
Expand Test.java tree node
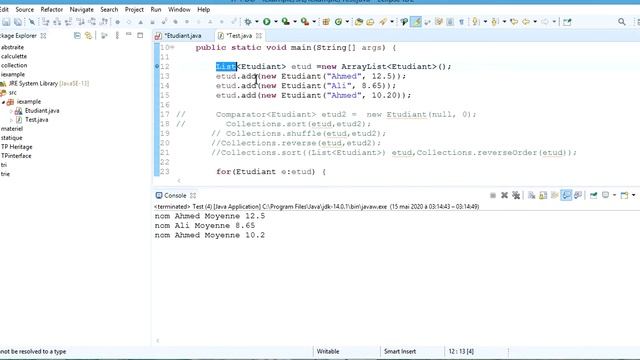point(11,120)
